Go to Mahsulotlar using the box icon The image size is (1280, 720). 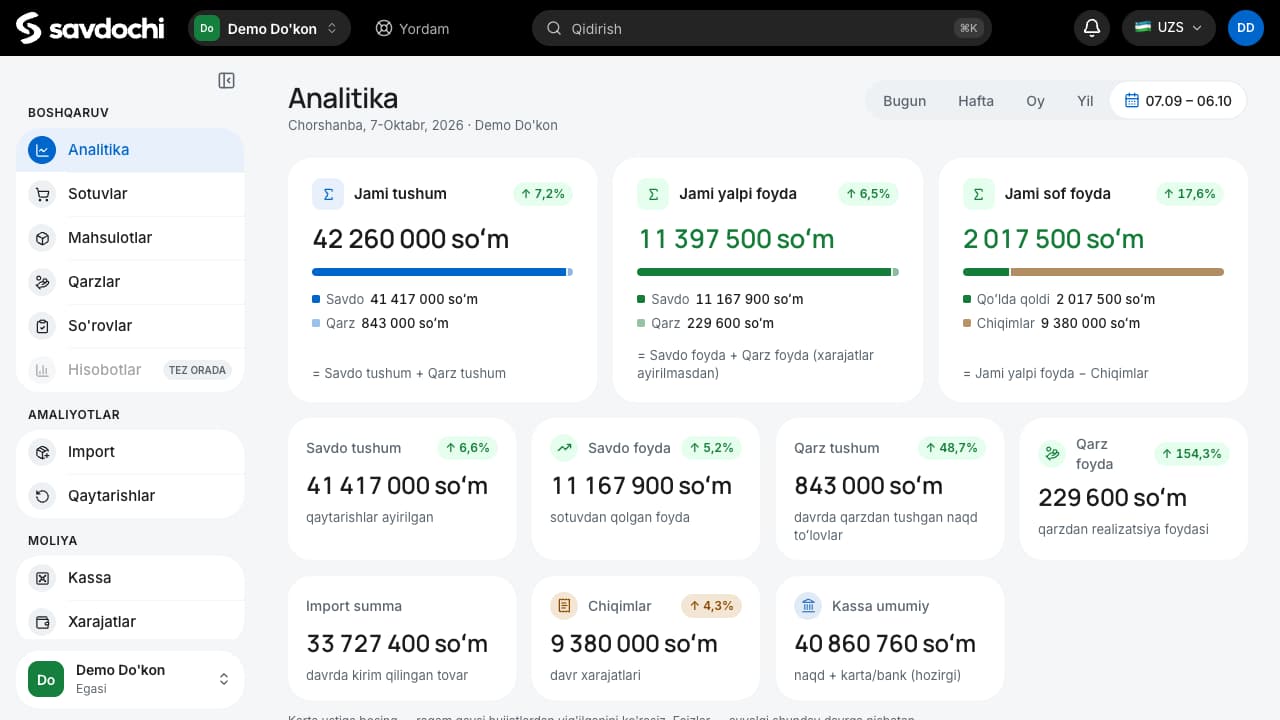(42, 238)
